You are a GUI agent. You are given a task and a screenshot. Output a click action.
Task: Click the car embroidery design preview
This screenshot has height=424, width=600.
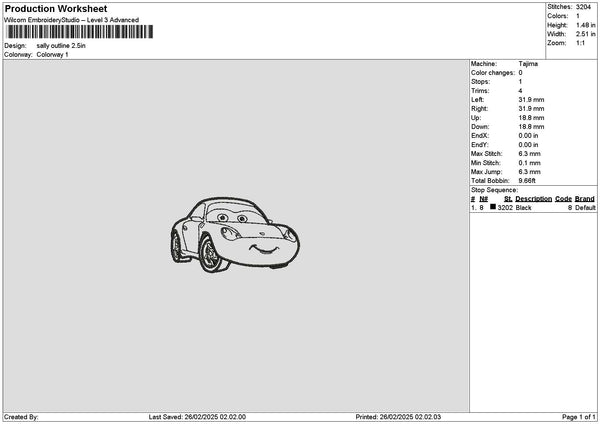[235, 235]
